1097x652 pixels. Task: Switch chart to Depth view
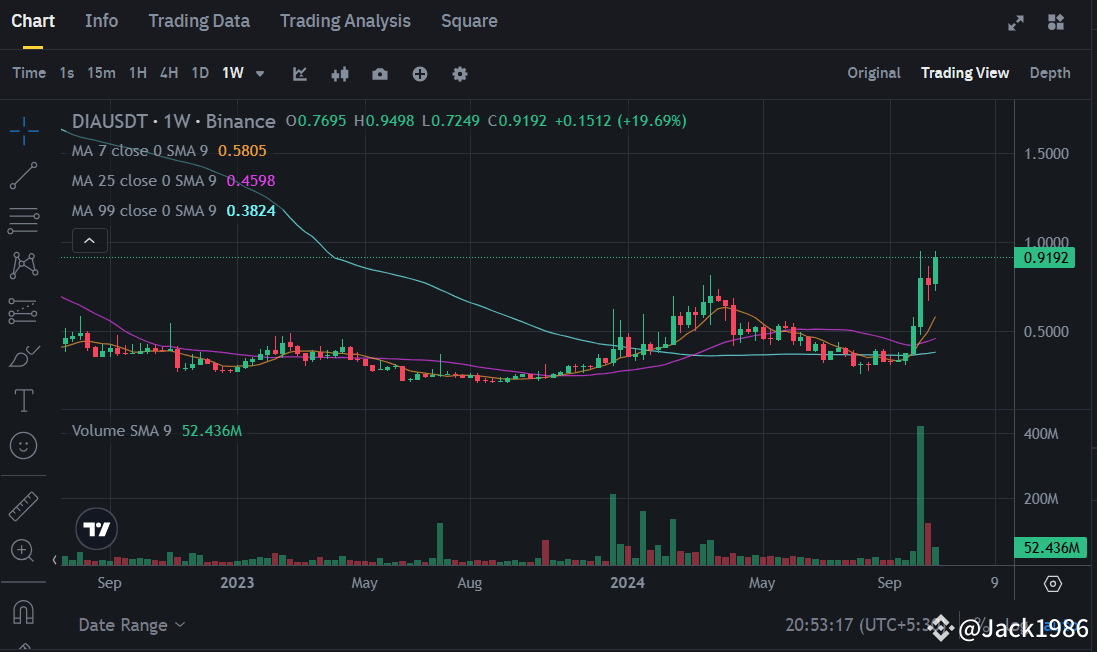(1050, 72)
